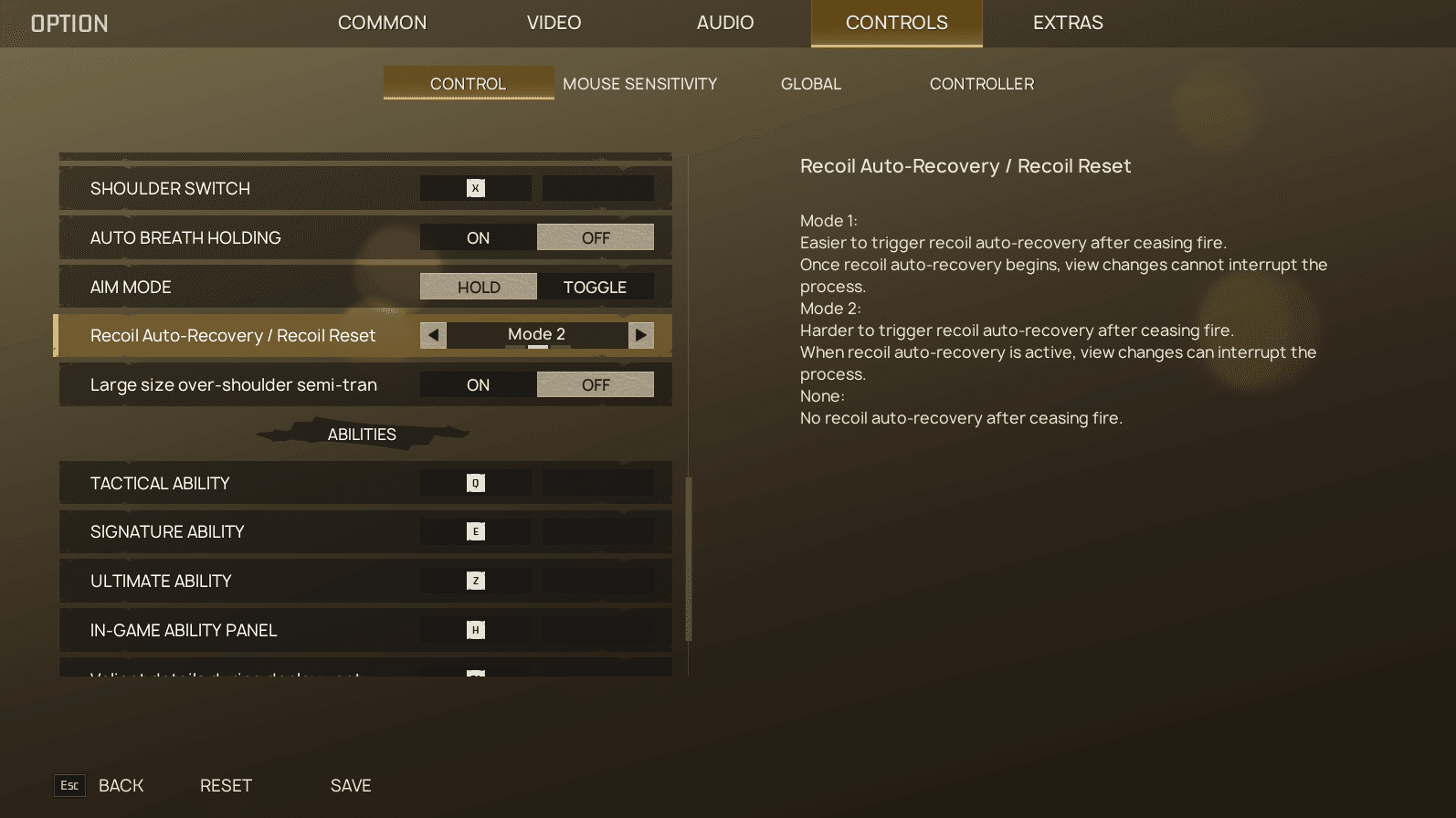The height and width of the screenshot is (818, 1456).
Task: Click the Q key binding for Tactical Ability
Action: pos(475,483)
